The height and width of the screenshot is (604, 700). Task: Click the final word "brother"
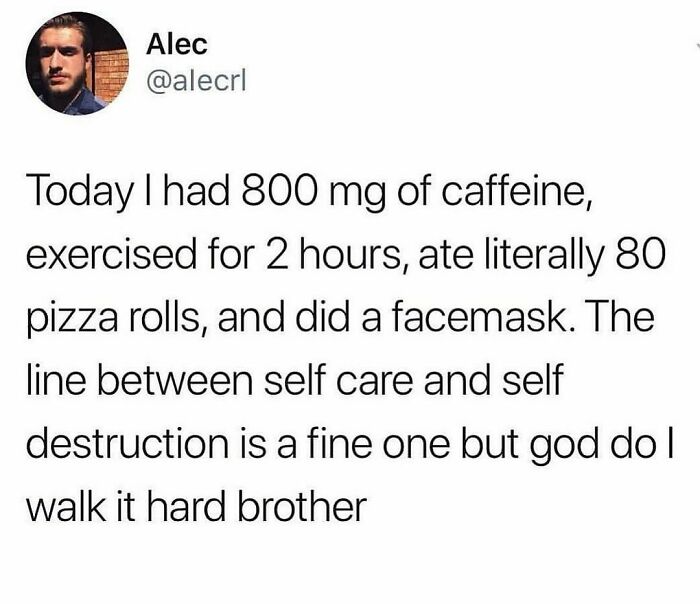click(x=301, y=506)
